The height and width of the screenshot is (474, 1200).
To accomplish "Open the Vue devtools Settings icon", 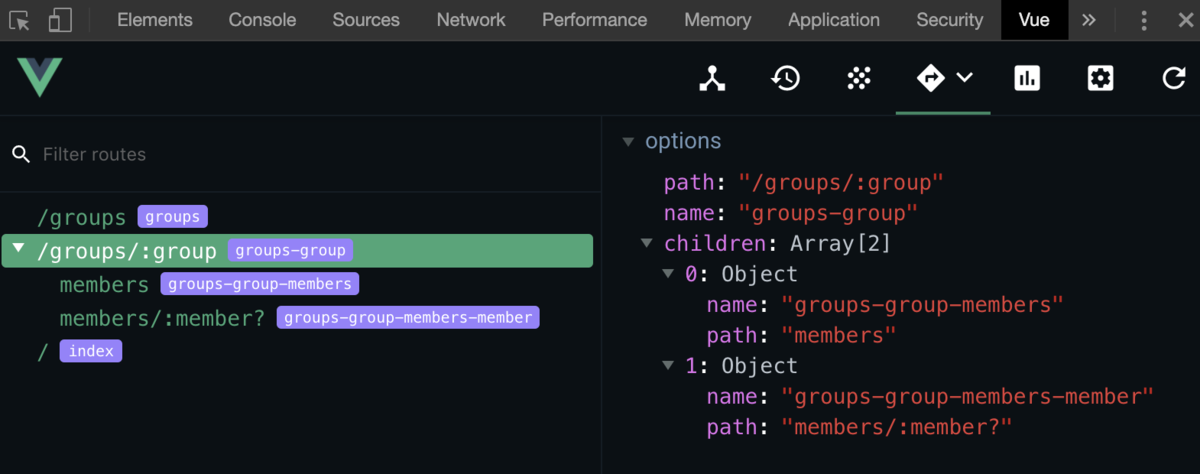I will tap(1100, 78).
